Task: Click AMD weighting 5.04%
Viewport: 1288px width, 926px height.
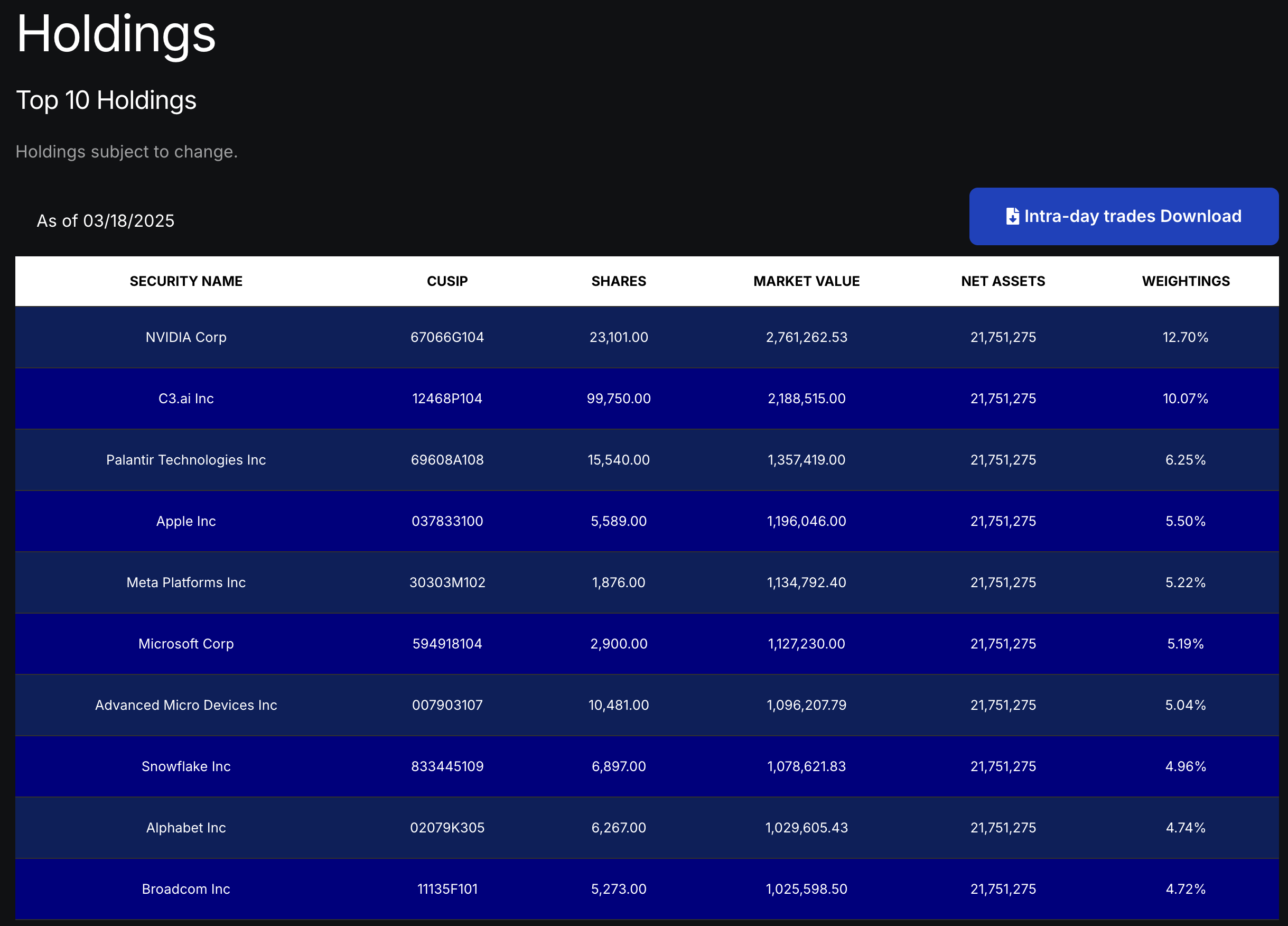Action: (1185, 706)
